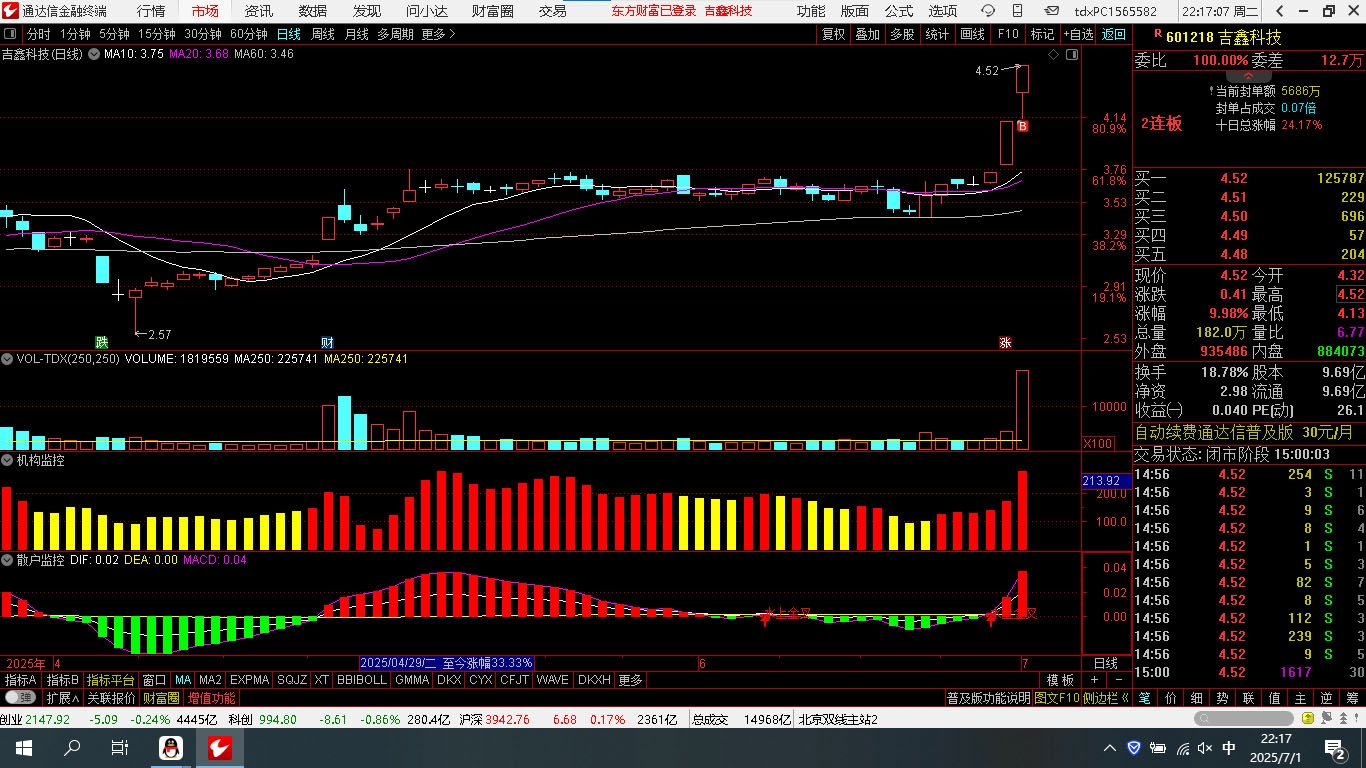Image resolution: width=1366 pixels, height=768 pixels.
Task: Click the 返回 return button
Action: pyautogui.click(x=1113, y=34)
